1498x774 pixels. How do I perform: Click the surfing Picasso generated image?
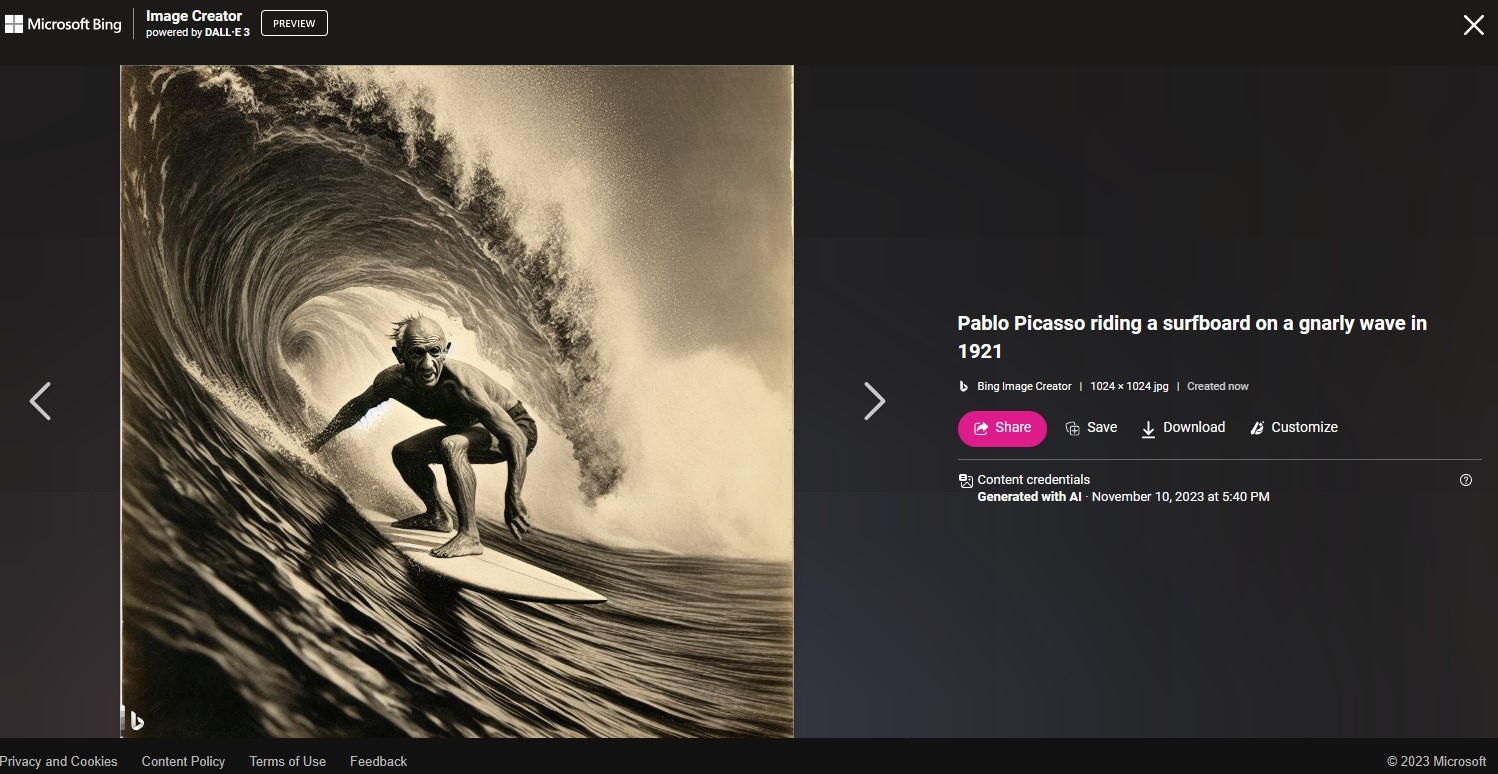pos(457,401)
